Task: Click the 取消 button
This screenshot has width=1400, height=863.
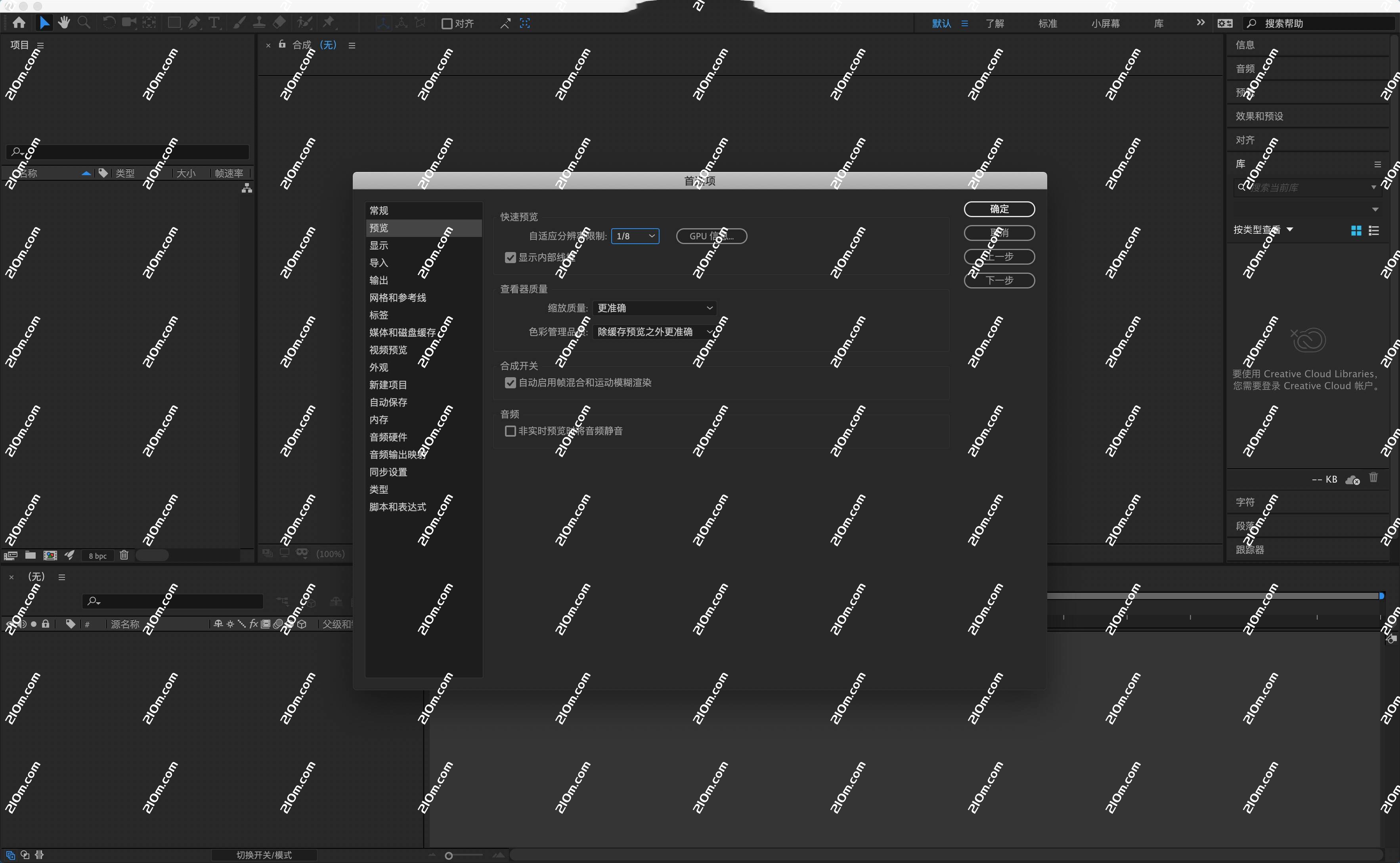Action: [999, 233]
